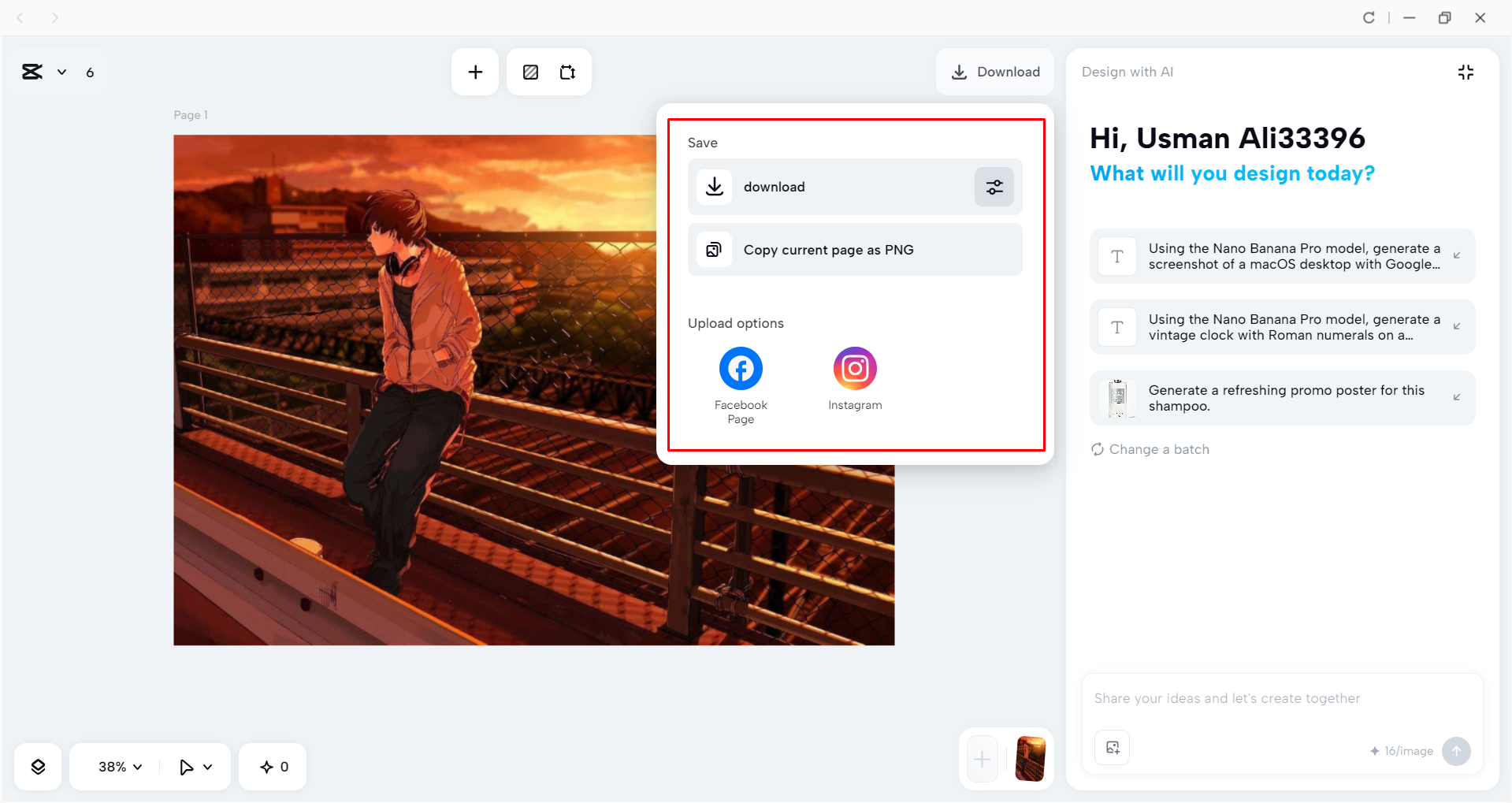Open download settings sliders icon
Screen dimensions: 1512x803
point(994,187)
